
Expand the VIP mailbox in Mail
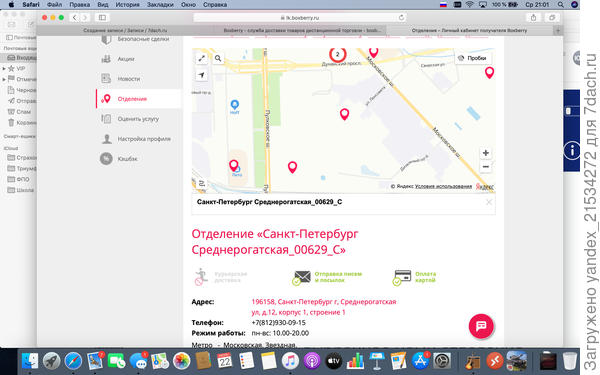[4, 68]
